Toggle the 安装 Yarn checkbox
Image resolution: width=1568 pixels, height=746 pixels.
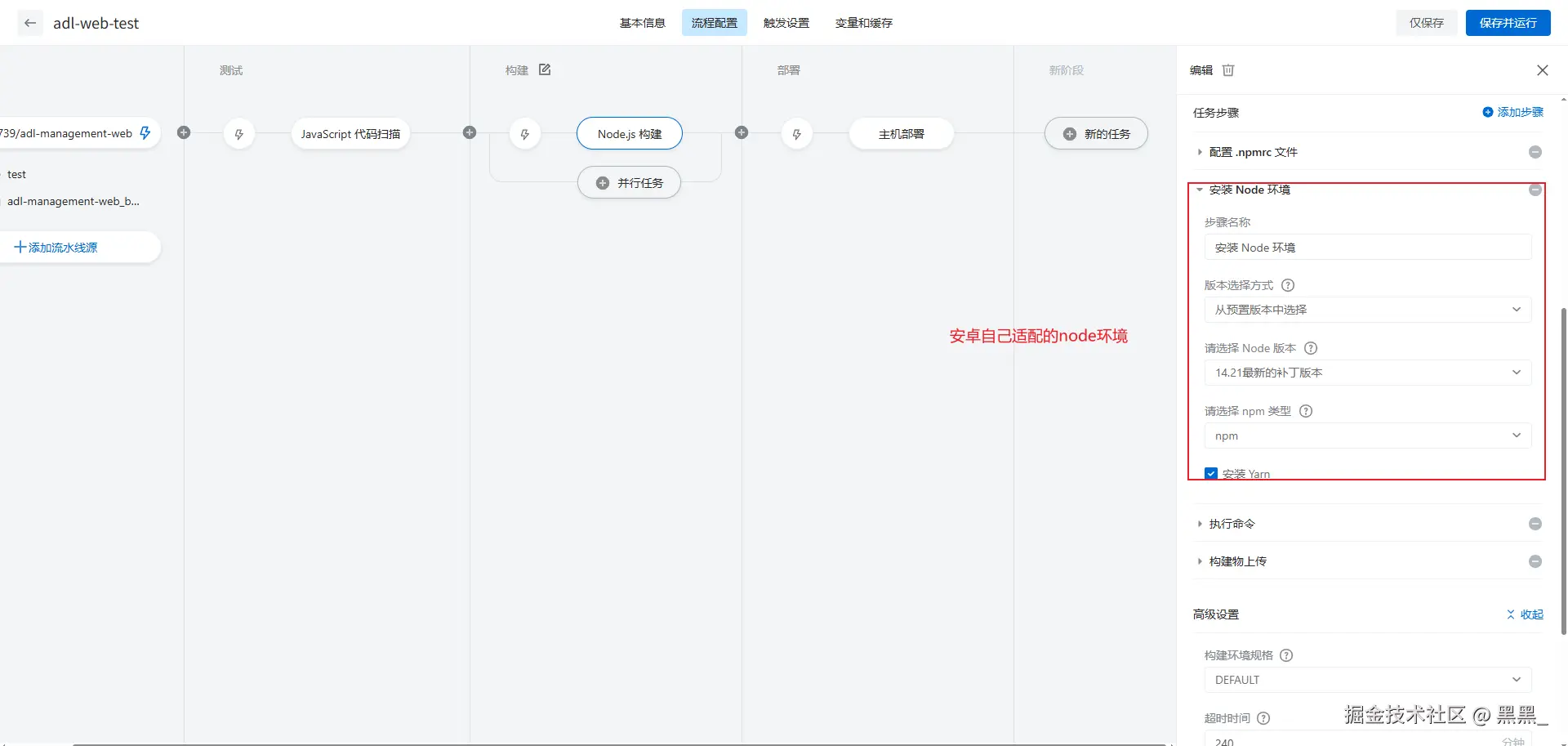[x=1211, y=474]
